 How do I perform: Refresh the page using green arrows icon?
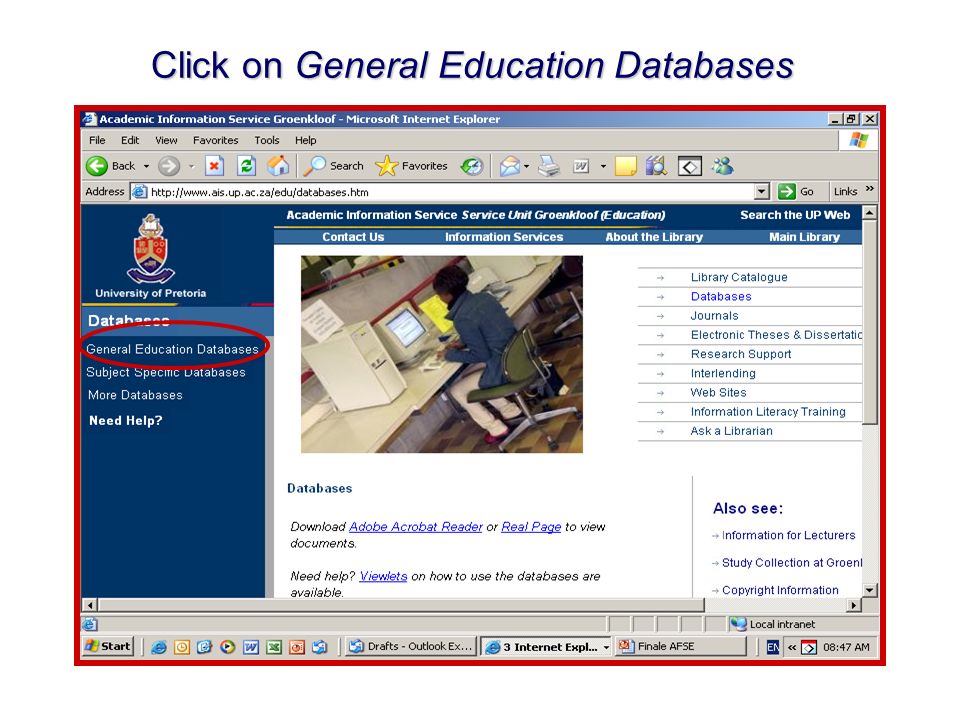[246, 166]
